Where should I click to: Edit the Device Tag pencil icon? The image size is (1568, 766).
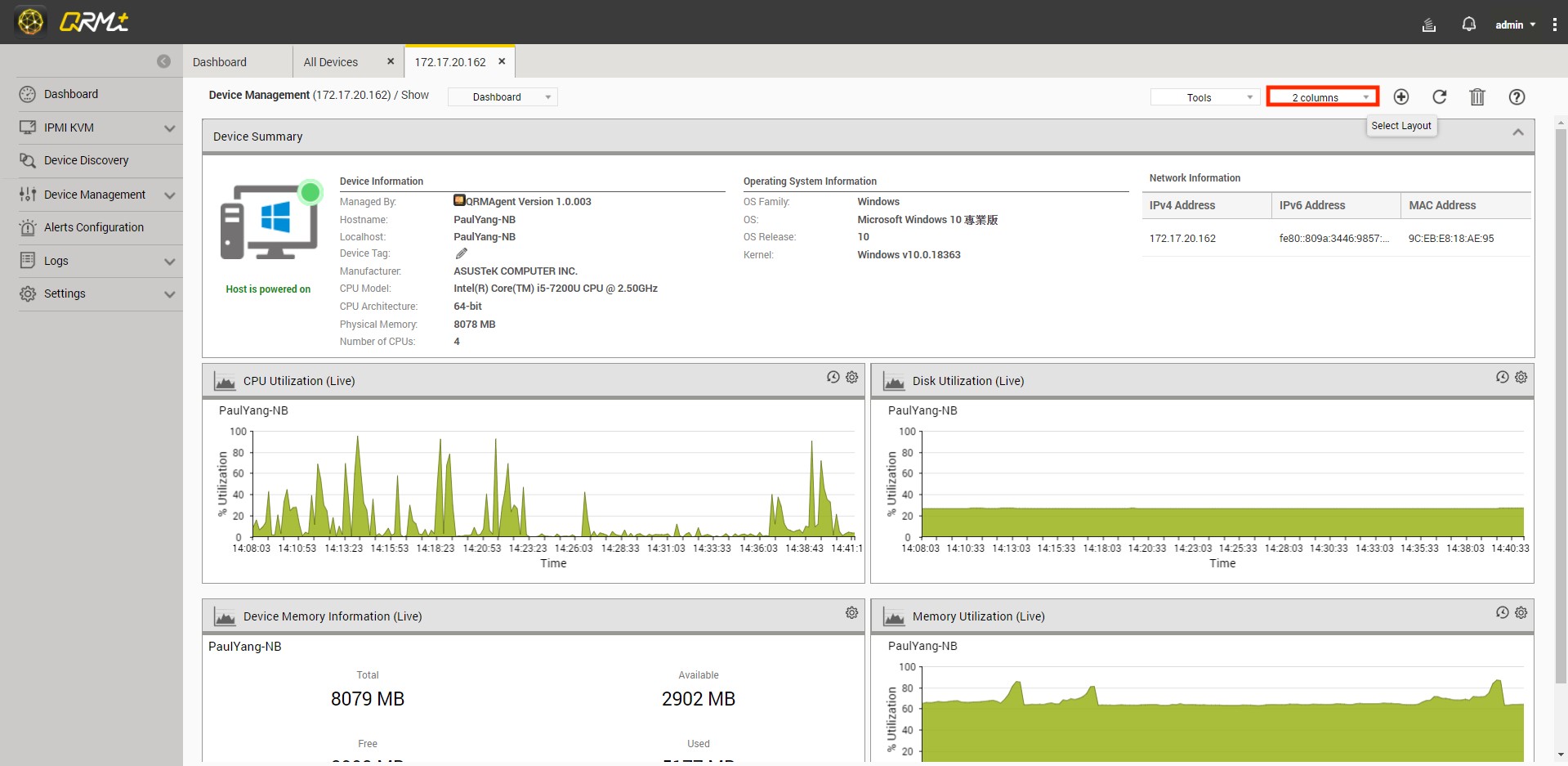pyautogui.click(x=462, y=253)
